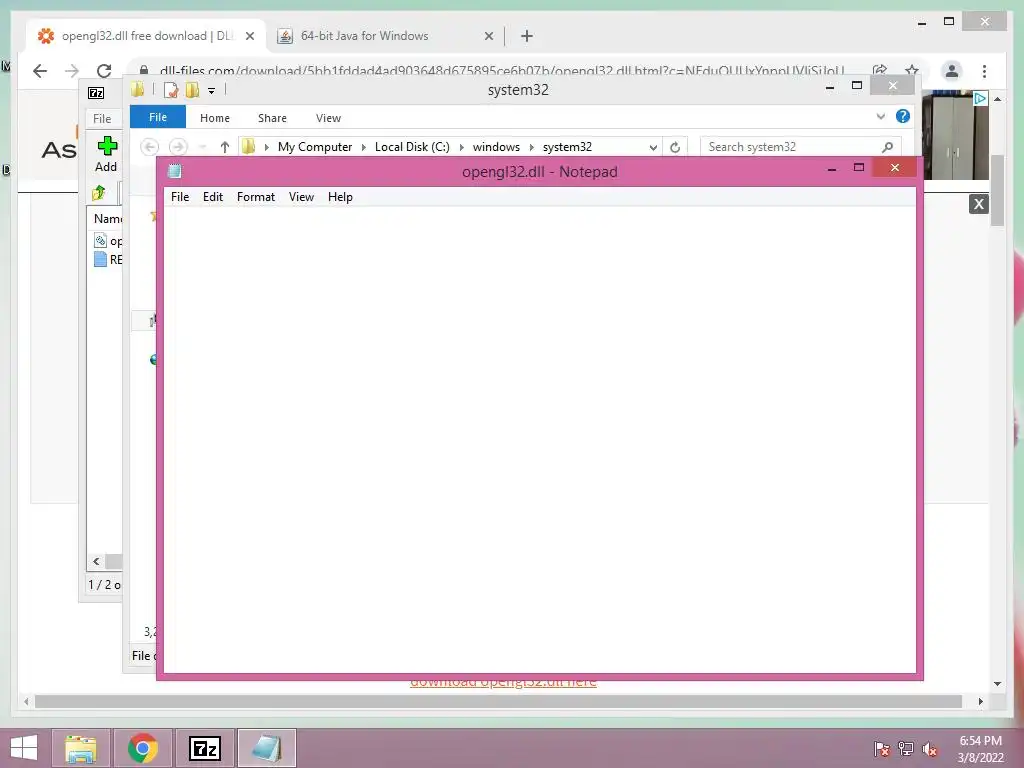Switch to View ribbon tab in Explorer
Image resolution: width=1024 pixels, height=768 pixels.
tap(328, 118)
